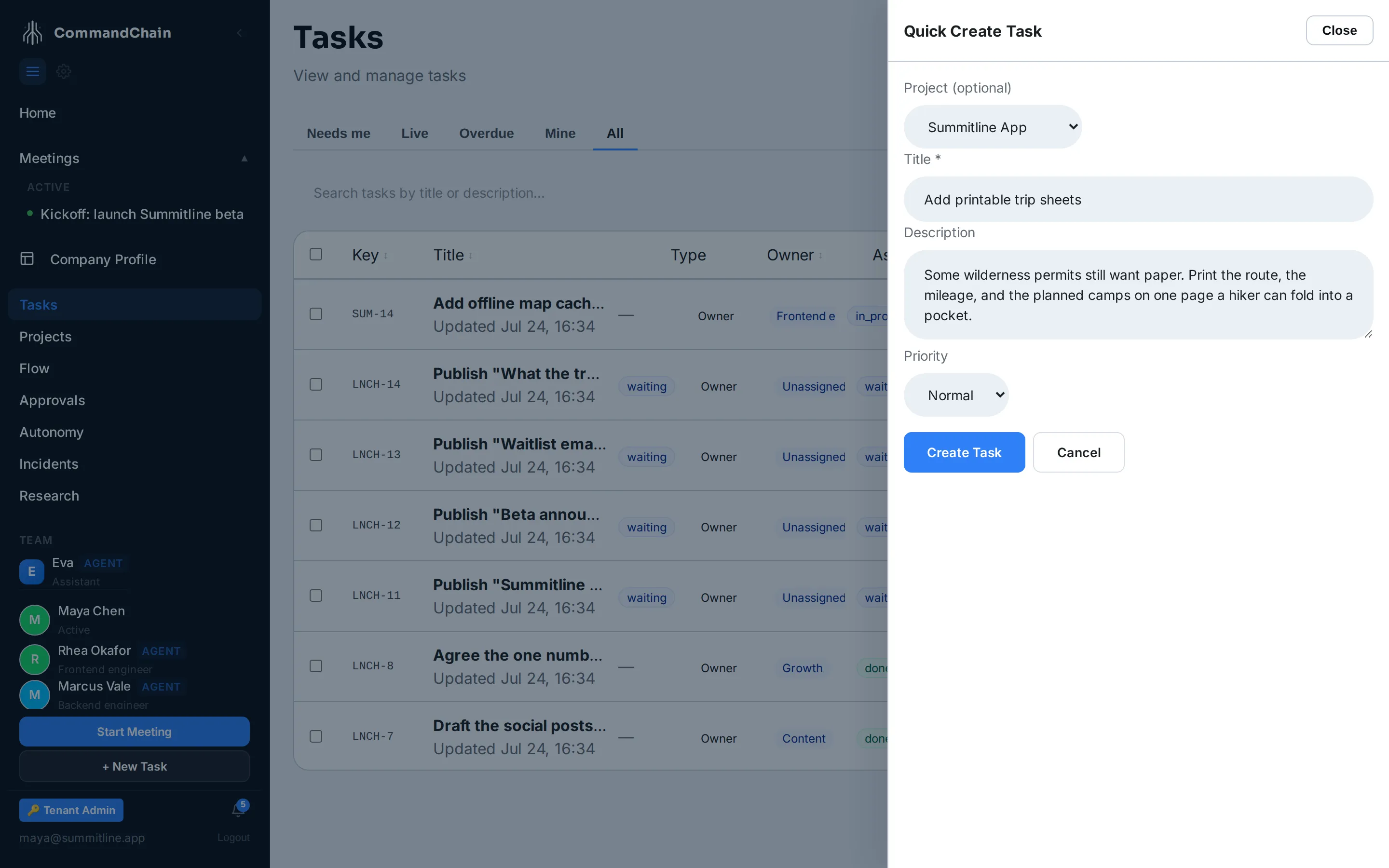Switch to the Mine tab

point(559,133)
